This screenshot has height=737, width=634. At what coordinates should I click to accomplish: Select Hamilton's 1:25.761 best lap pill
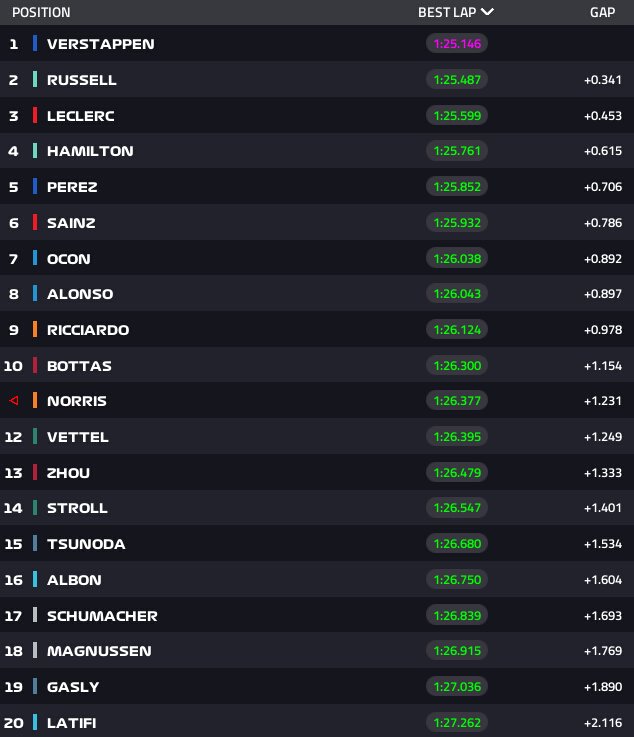coord(456,151)
